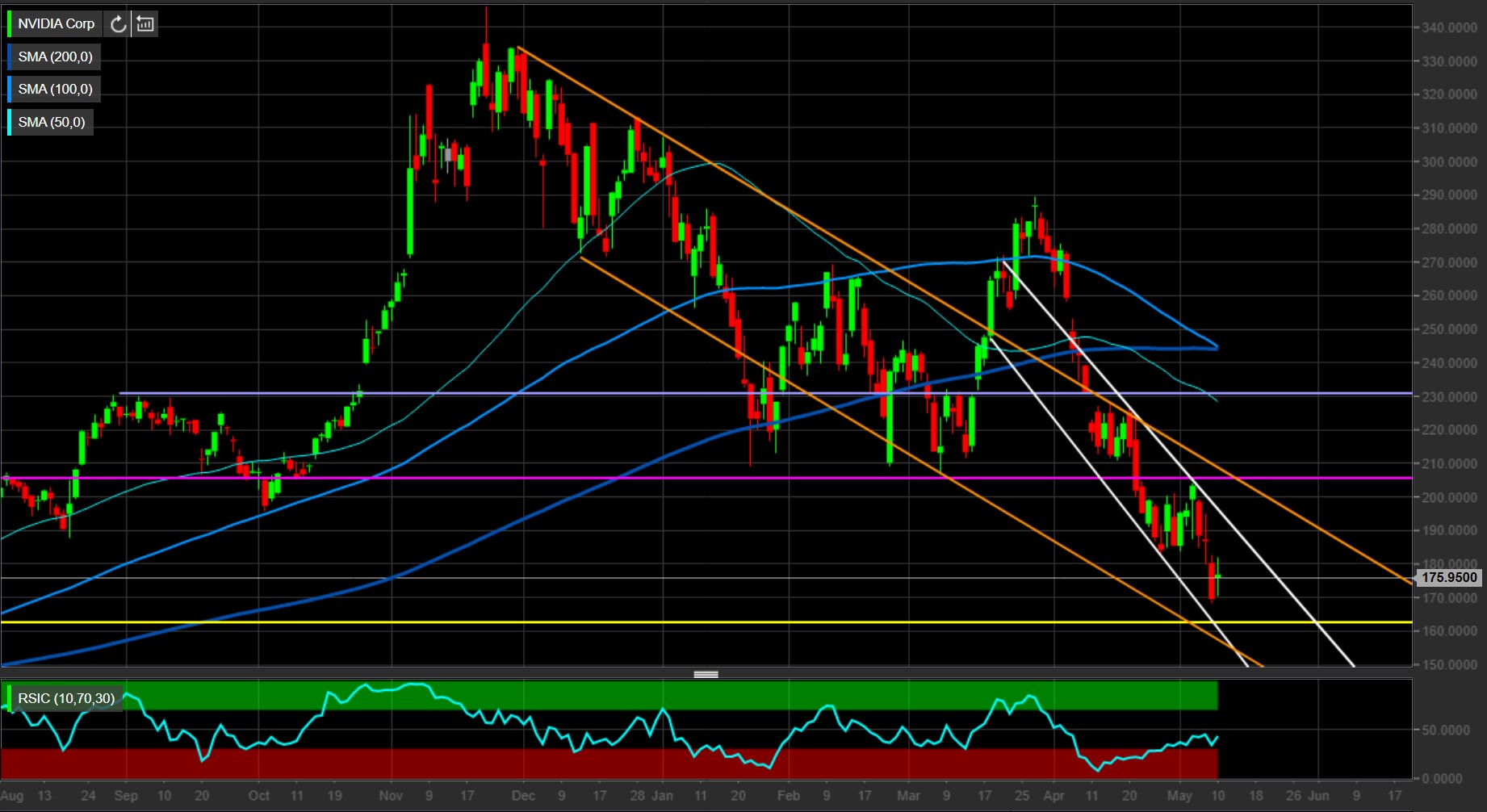Click the Apr date label on time axis
1487x812 pixels.
click(x=1053, y=795)
